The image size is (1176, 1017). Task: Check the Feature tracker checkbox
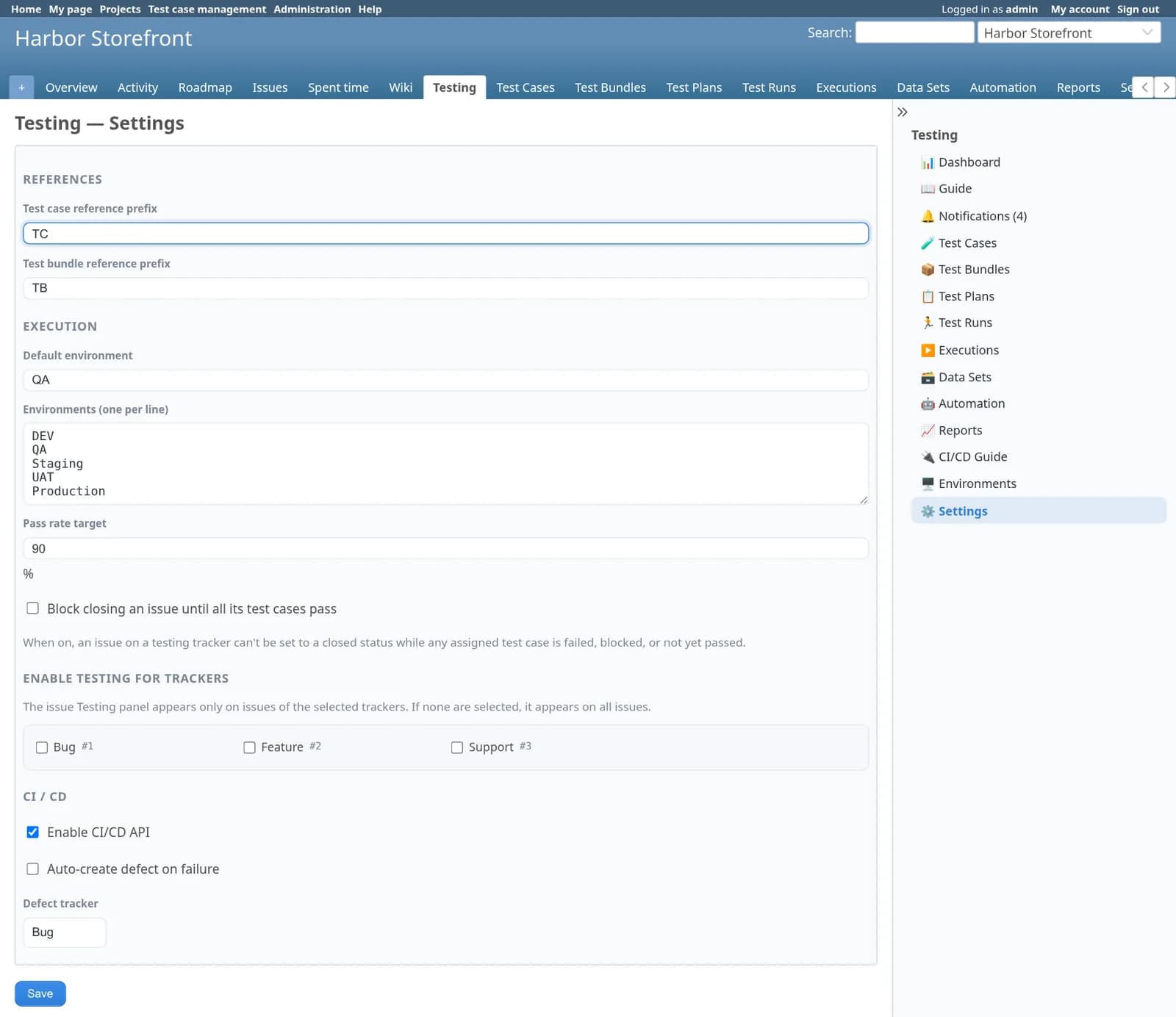pos(249,747)
